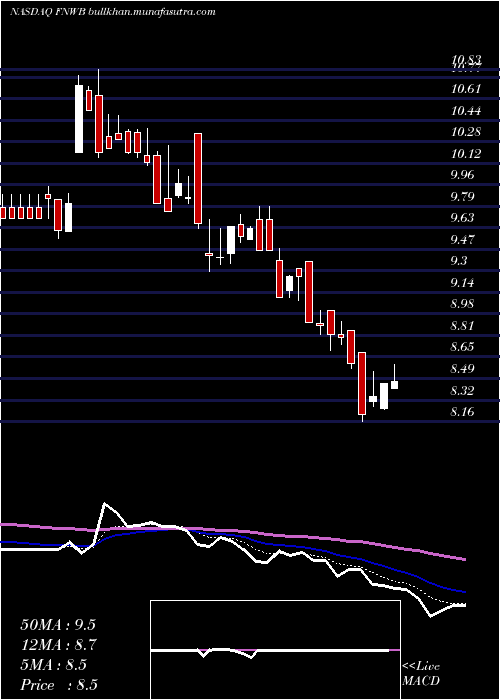Image resolution: width=500 pixels, height=700 pixels.
Task: Select the 8.32 price axis label
Action: (x=462, y=391)
